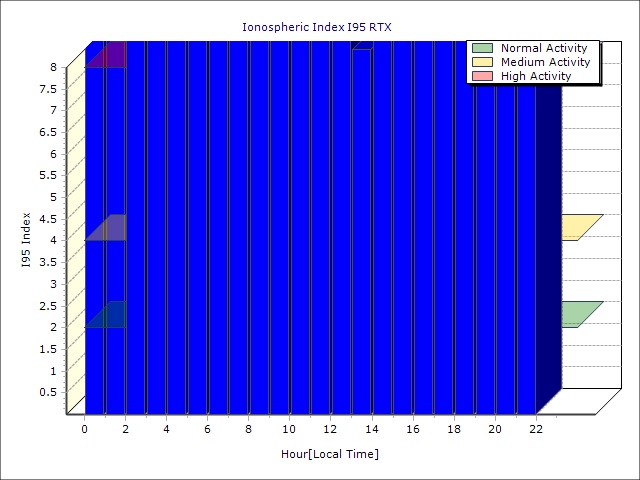This screenshot has height=480, width=640.
Task: Click the x-axis label 22
Action: pyautogui.click(x=536, y=429)
